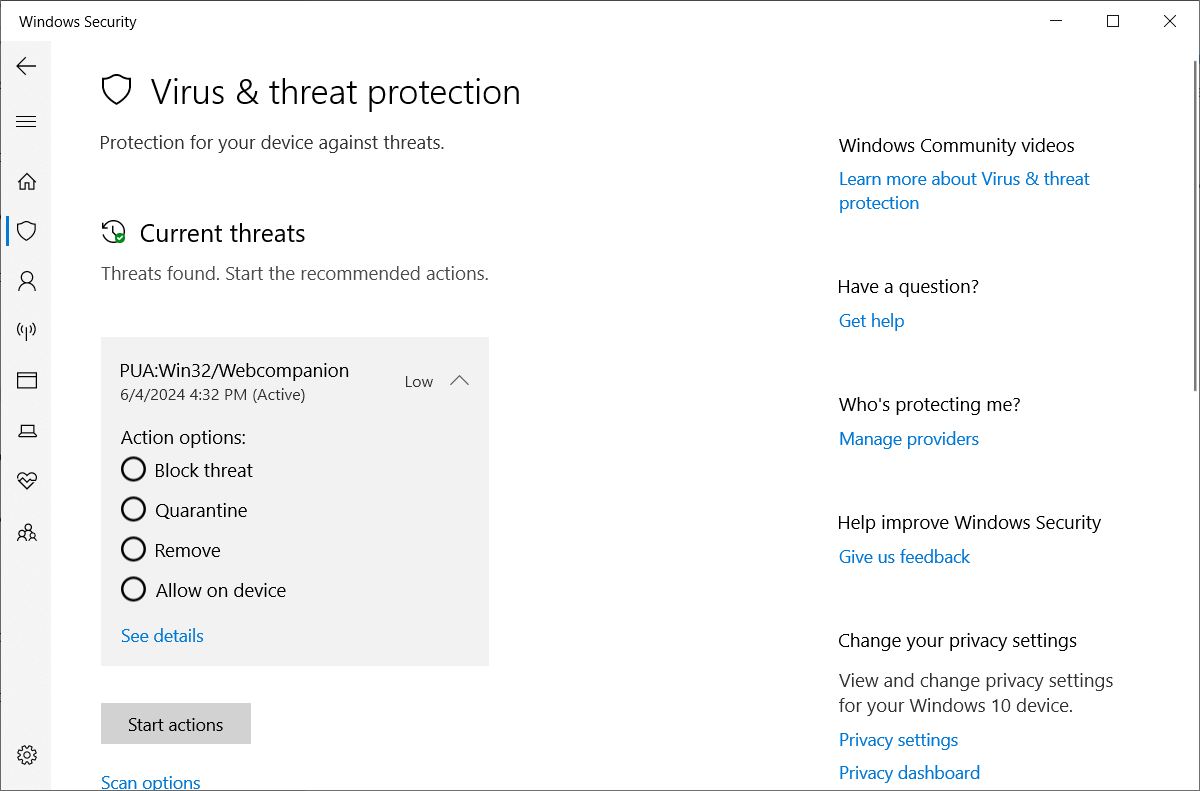Open See details for the detected threat

pyautogui.click(x=161, y=635)
